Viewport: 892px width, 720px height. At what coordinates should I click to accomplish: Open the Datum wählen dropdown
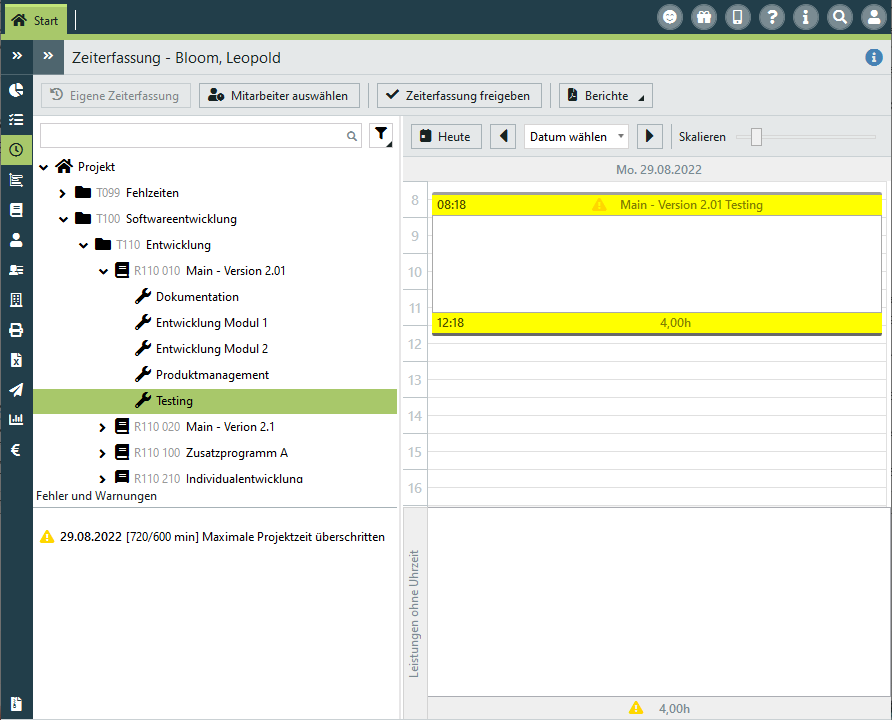tap(576, 136)
